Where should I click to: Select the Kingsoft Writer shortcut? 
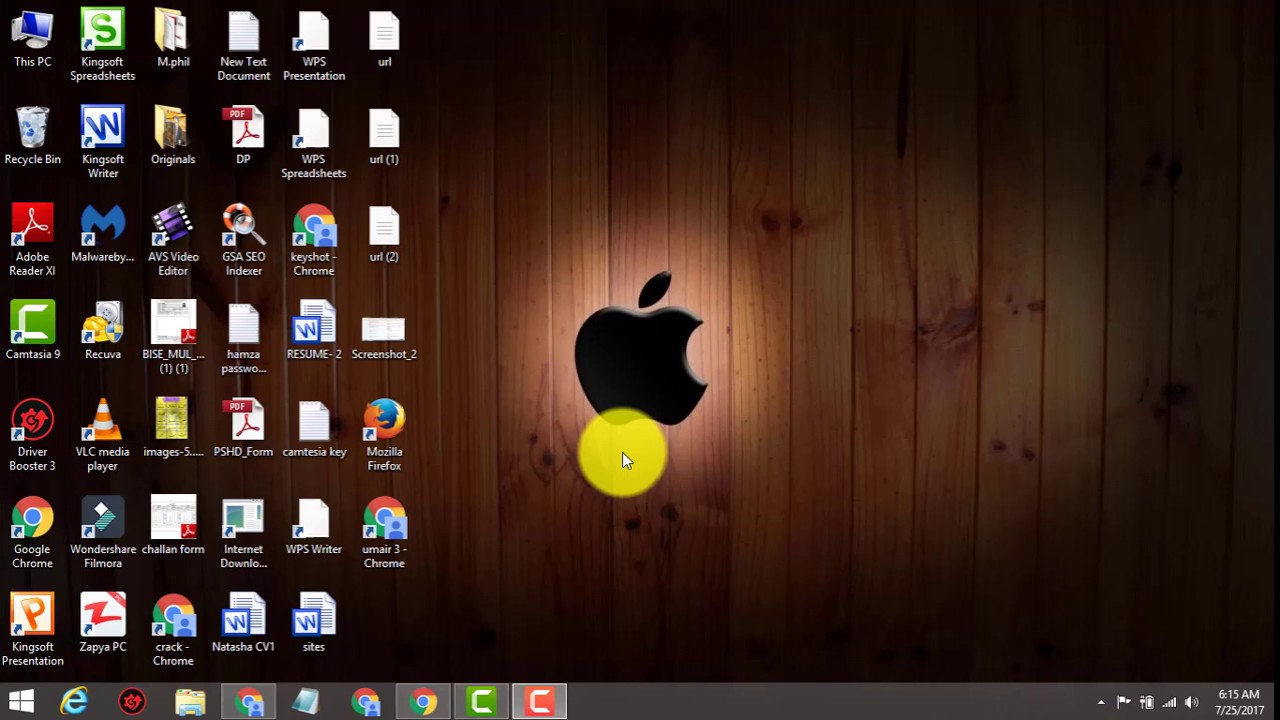click(x=102, y=142)
